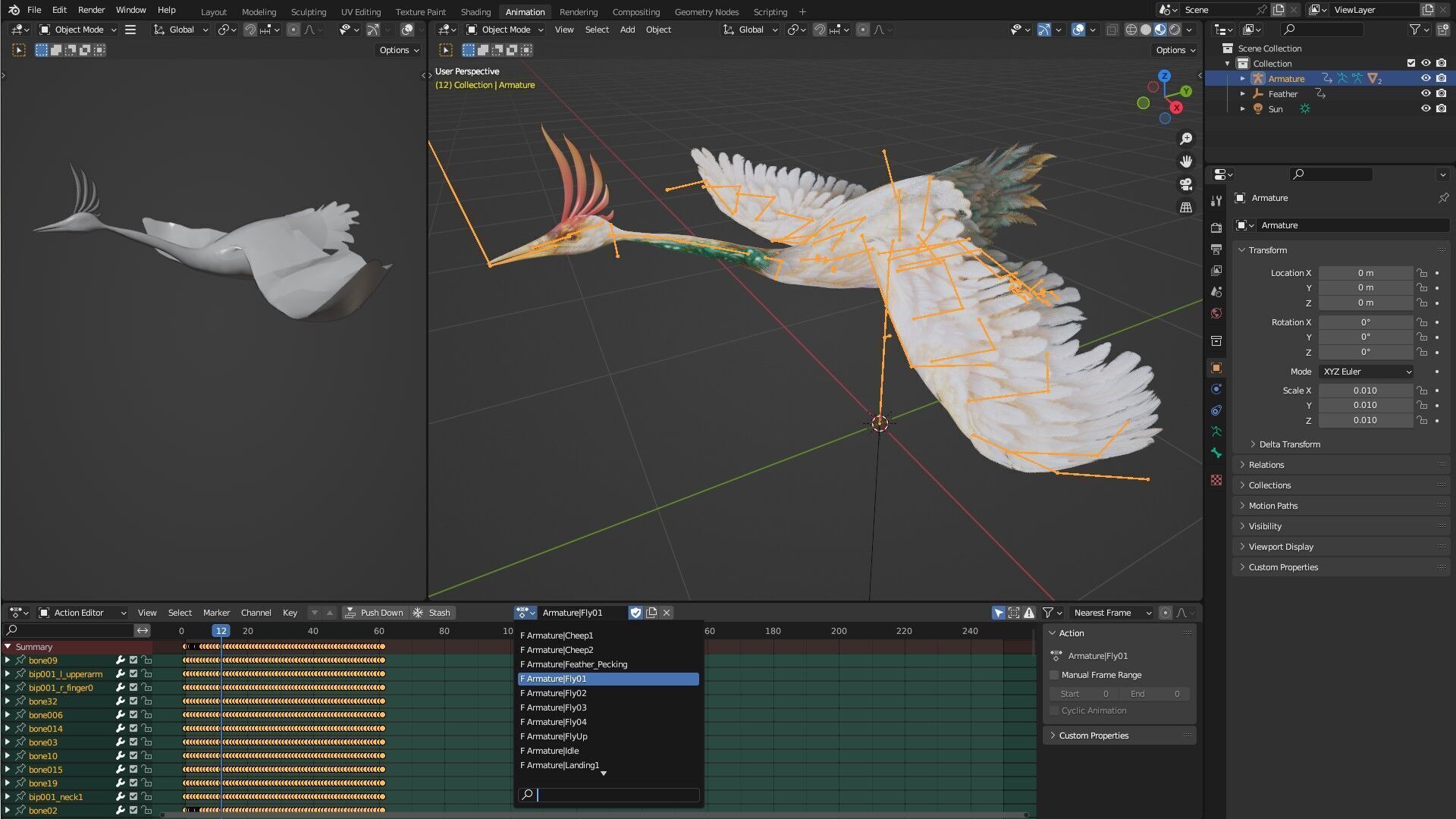Viewport: 1456px width, 819px height.
Task: Click the Stash button
Action: 432,613
